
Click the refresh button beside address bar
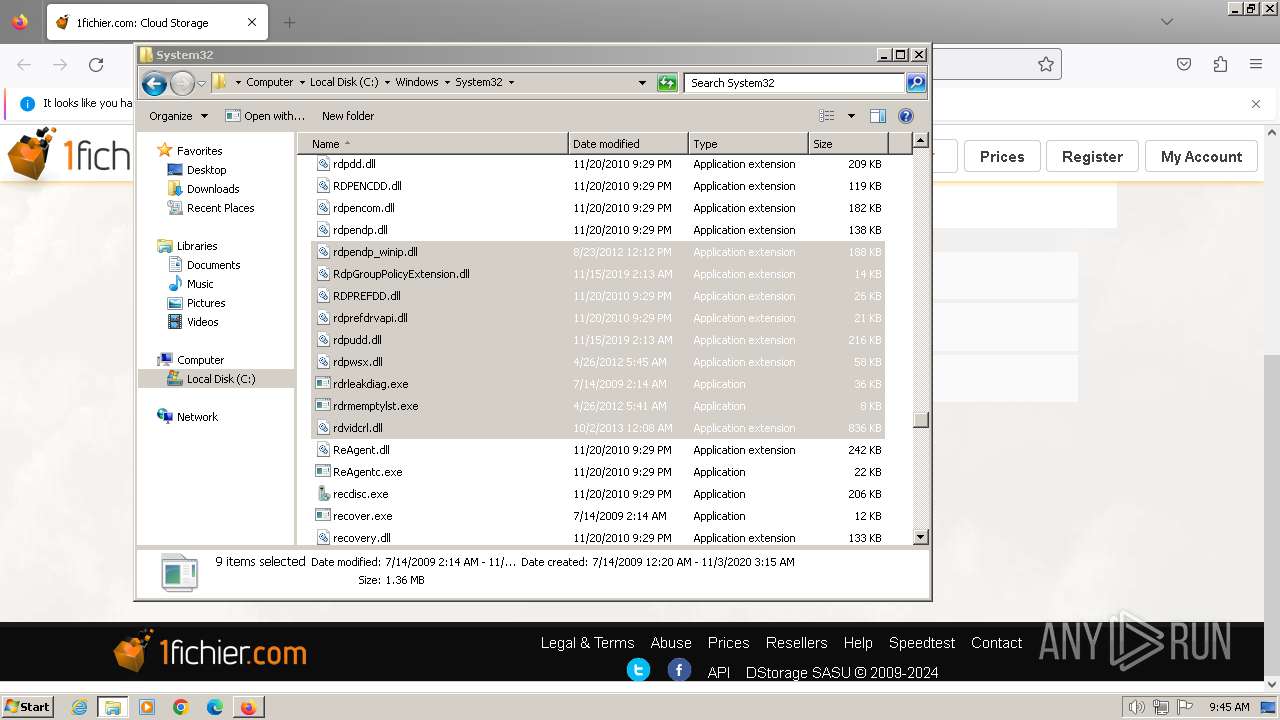[667, 83]
